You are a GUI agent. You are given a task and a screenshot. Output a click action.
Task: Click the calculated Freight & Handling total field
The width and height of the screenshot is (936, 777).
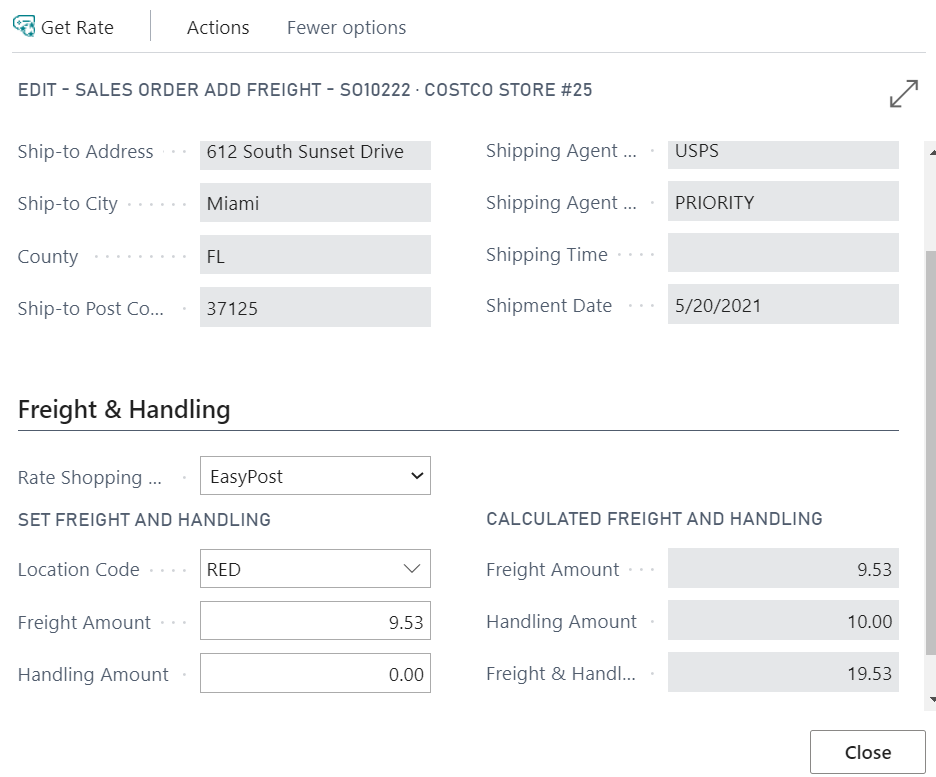coord(783,673)
